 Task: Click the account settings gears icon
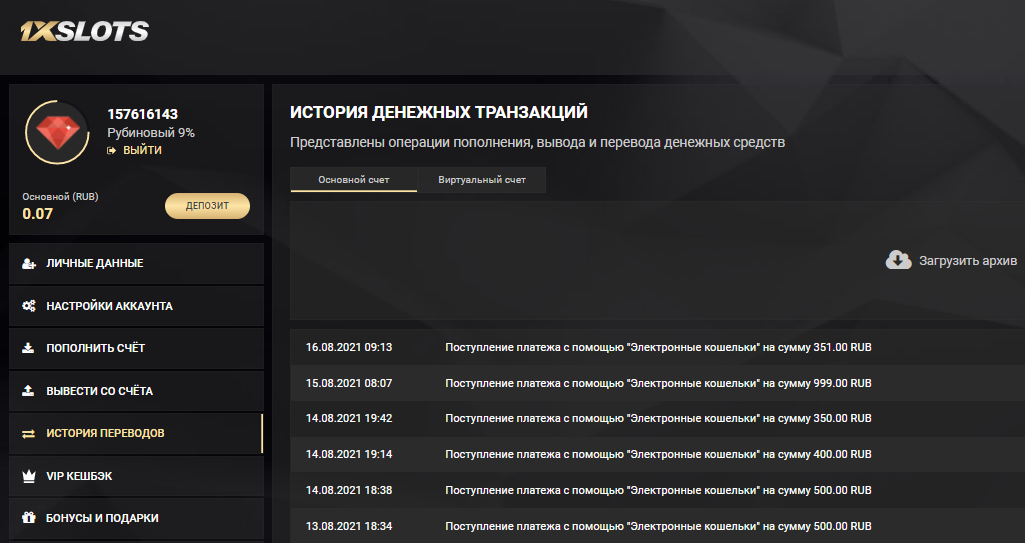tap(29, 306)
